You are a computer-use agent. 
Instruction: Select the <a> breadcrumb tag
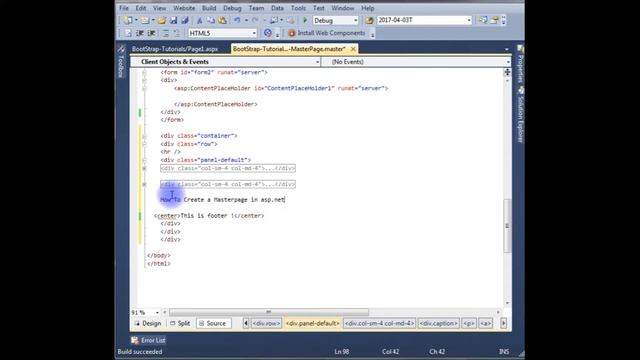485,323
